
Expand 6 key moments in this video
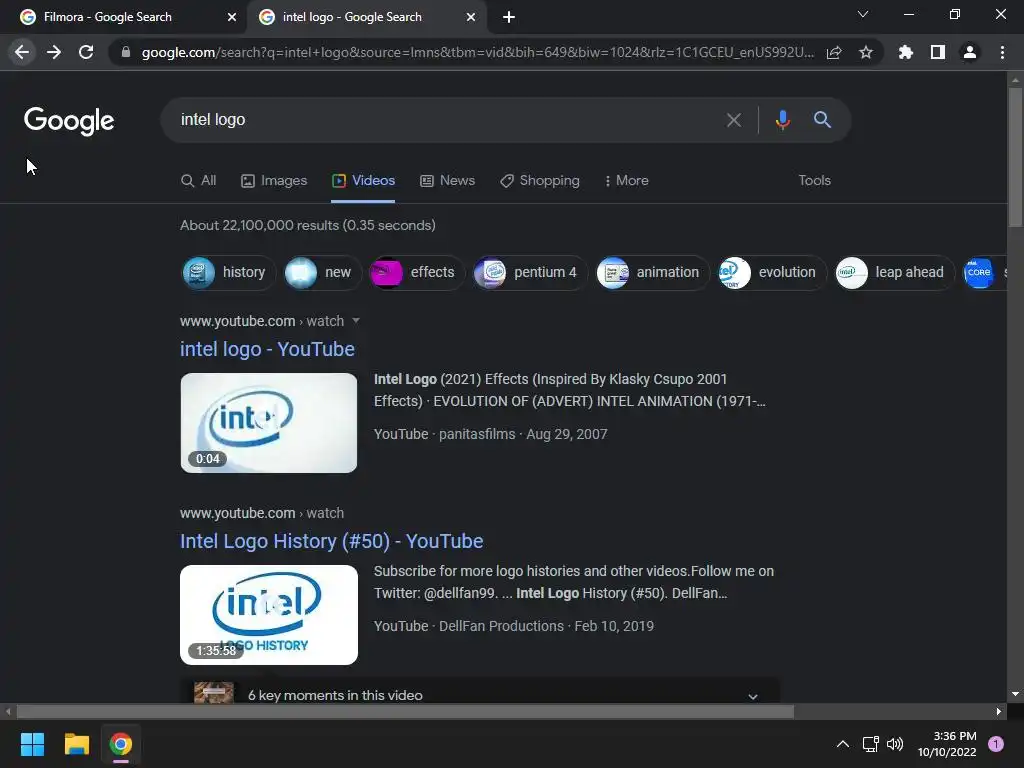(480, 696)
